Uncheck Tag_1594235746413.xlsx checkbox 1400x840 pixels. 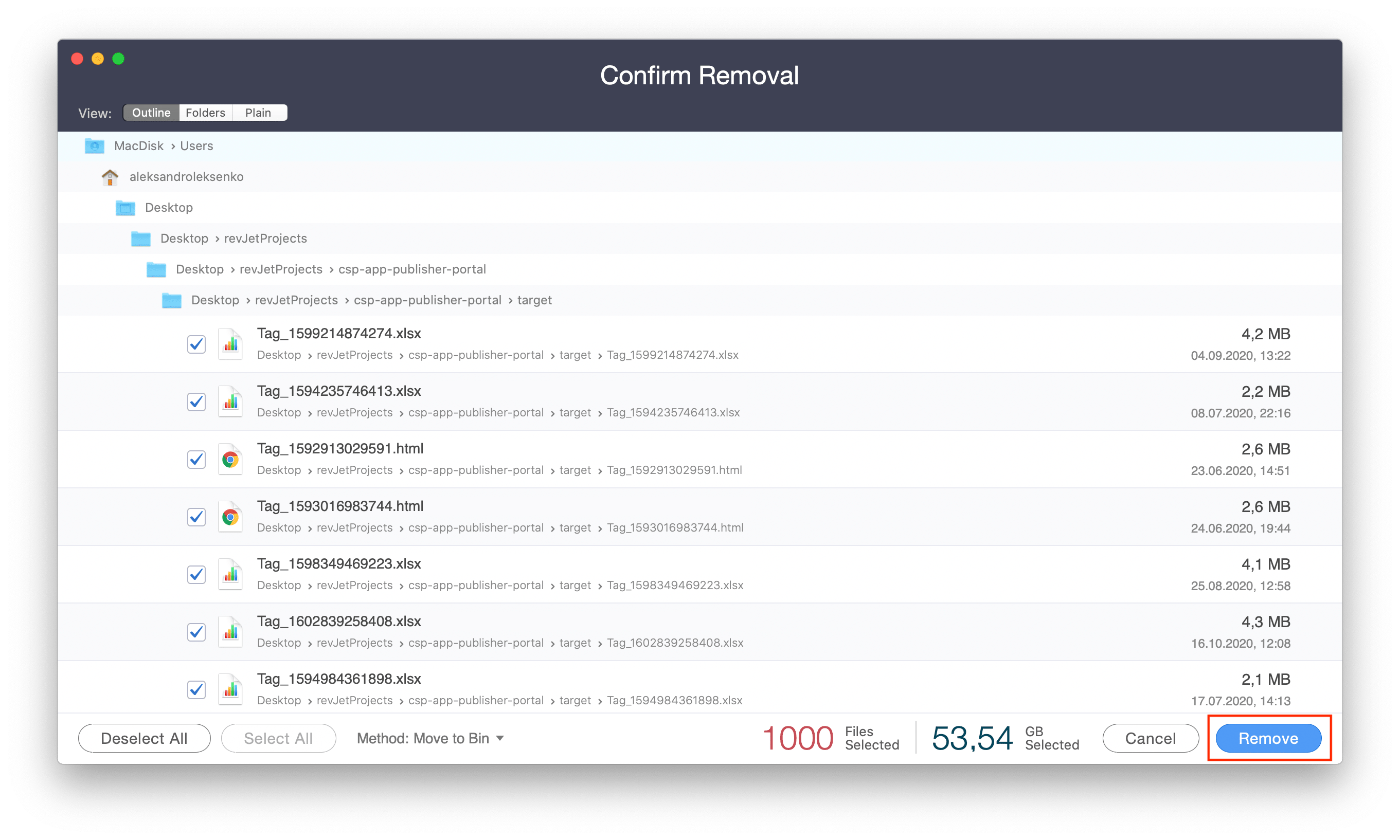point(196,402)
